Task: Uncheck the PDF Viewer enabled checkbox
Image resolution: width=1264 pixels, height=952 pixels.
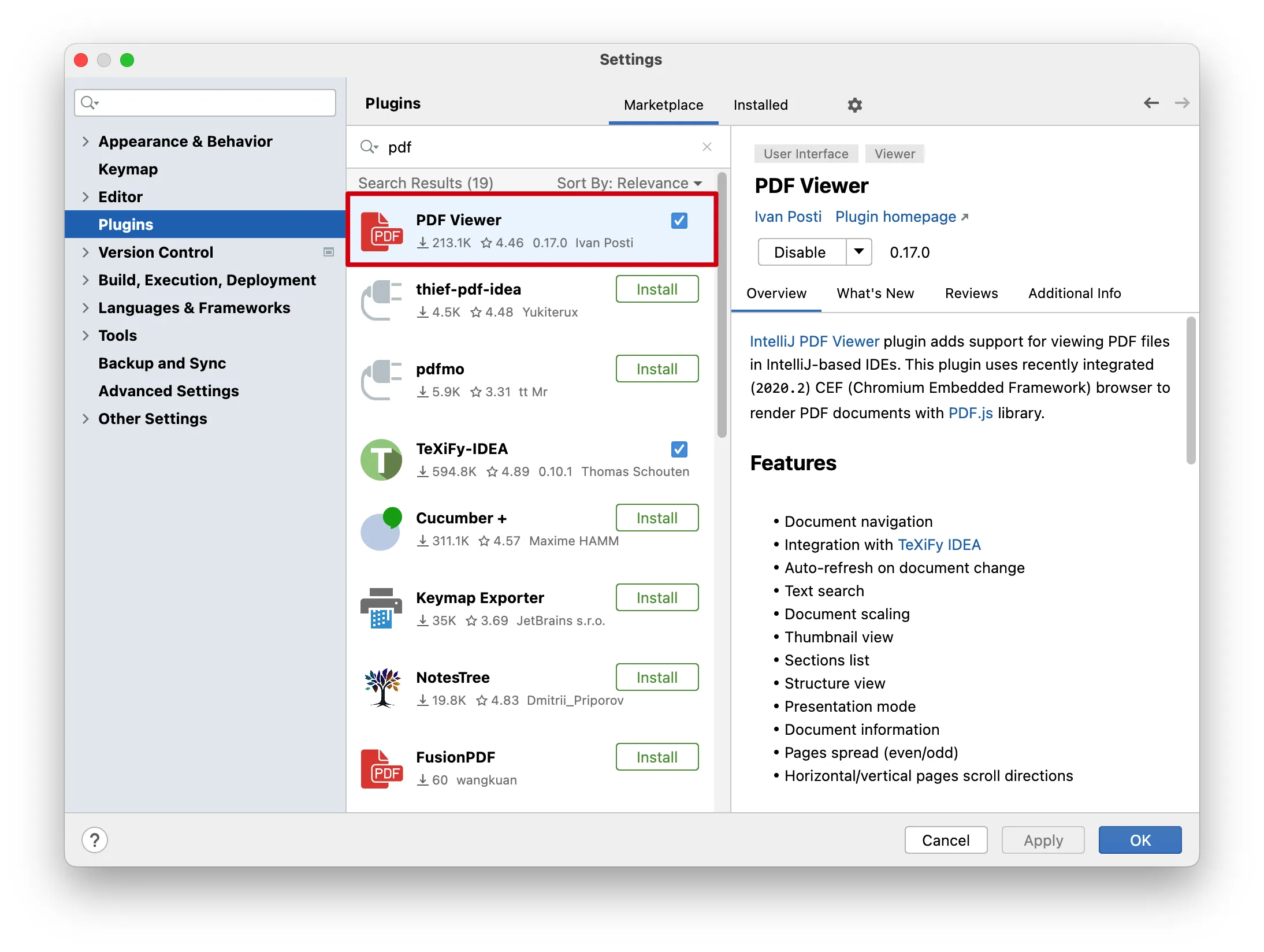Action: click(x=679, y=221)
